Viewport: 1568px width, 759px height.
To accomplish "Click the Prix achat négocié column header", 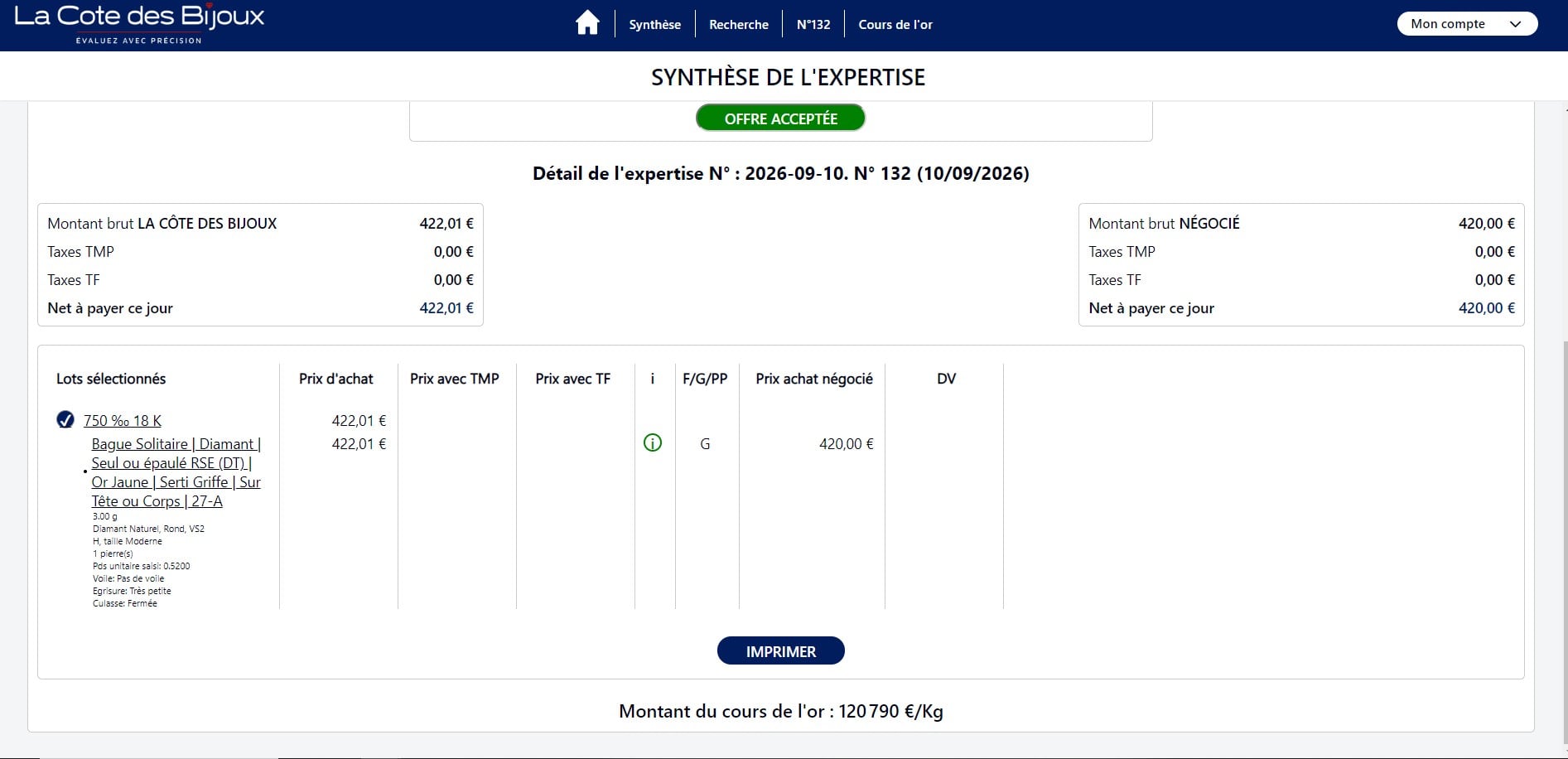I will coord(814,379).
